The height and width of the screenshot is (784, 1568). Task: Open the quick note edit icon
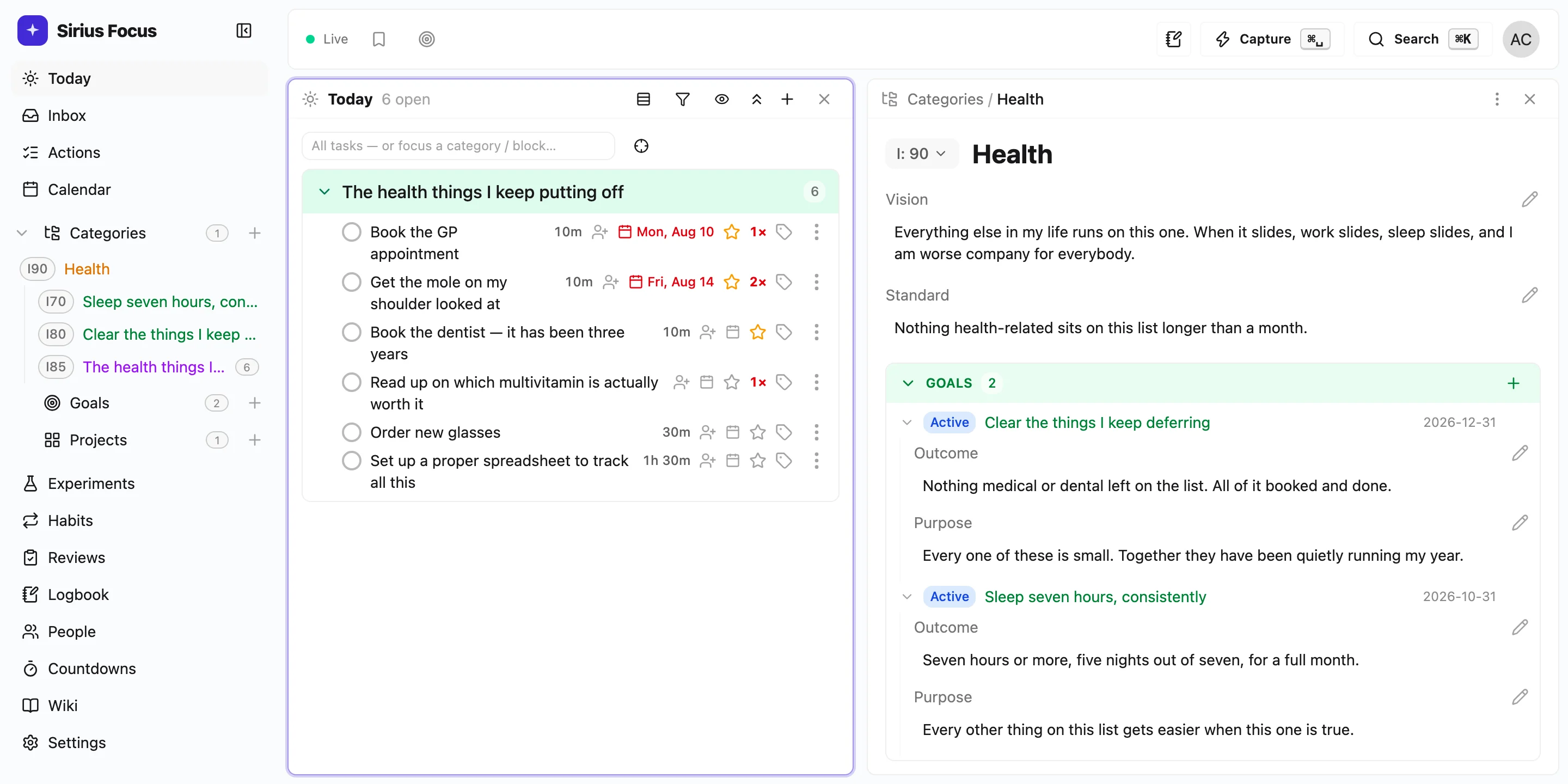[1173, 39]
